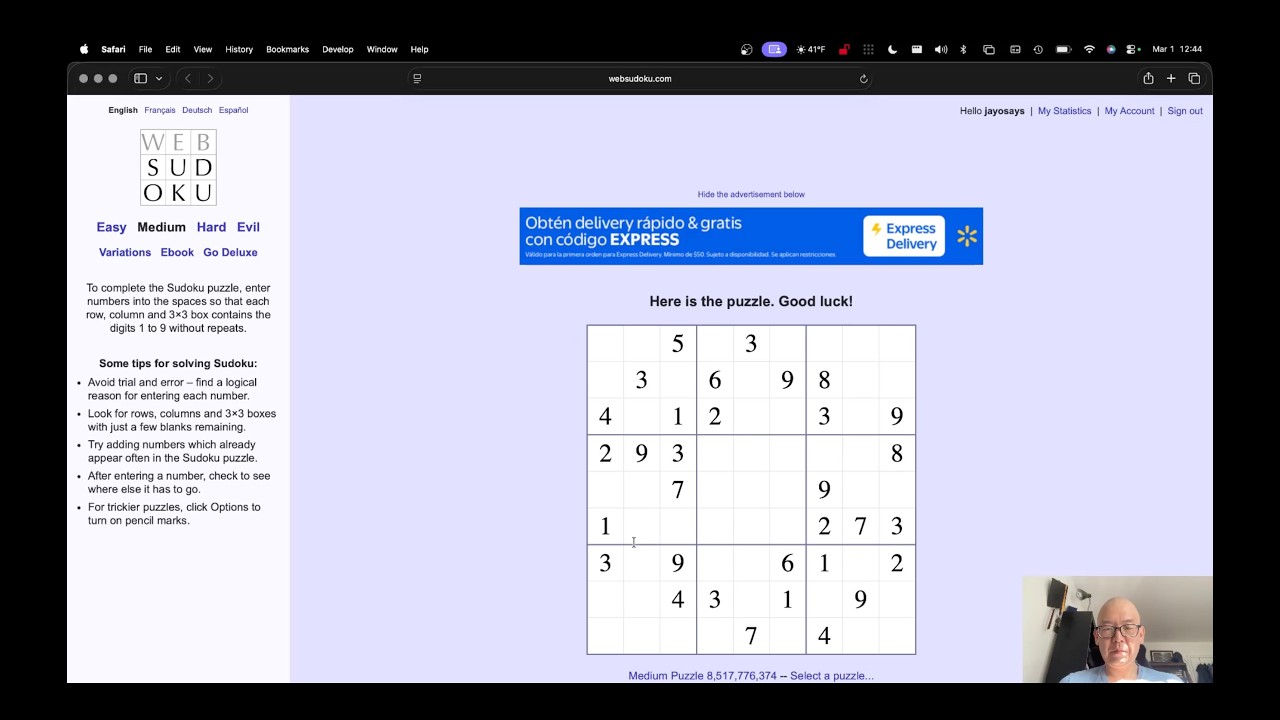Screen dimensions: 1280x720
Task: Click the purple screen mirroring menu bar icon
Action: (x=774, y=49)
